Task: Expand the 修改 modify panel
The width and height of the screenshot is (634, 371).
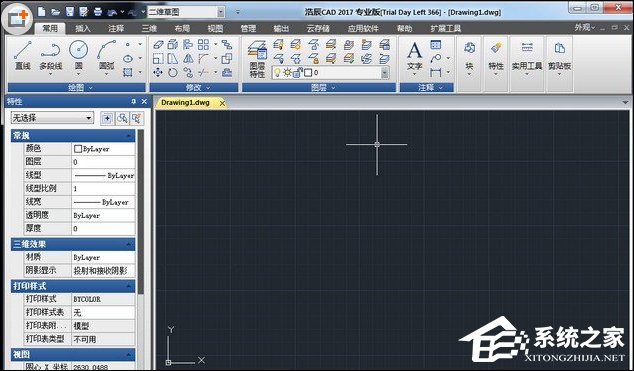Action: point(194,88)
